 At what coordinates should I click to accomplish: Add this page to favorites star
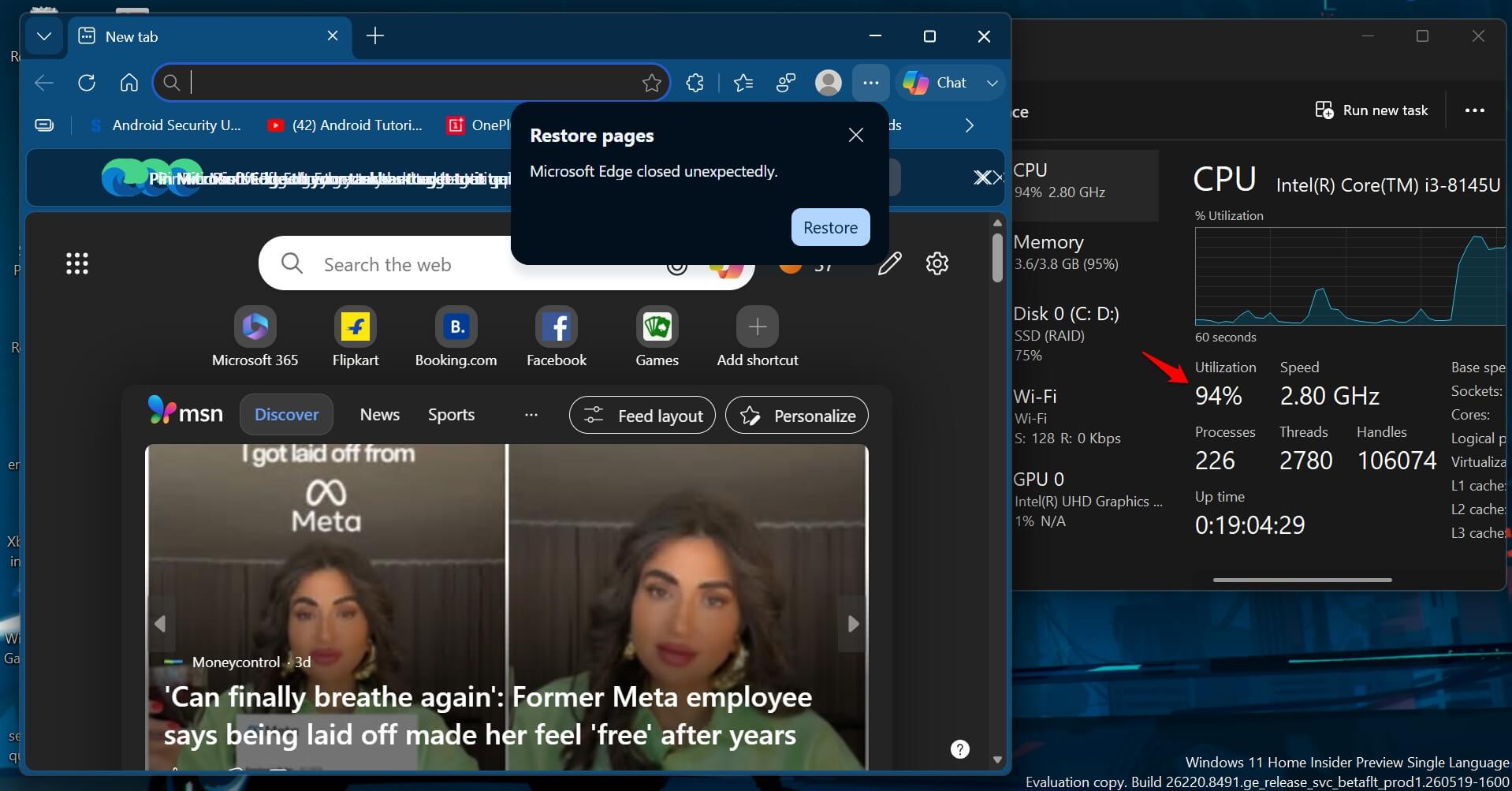pyautogui.click(x=651, y=83)
